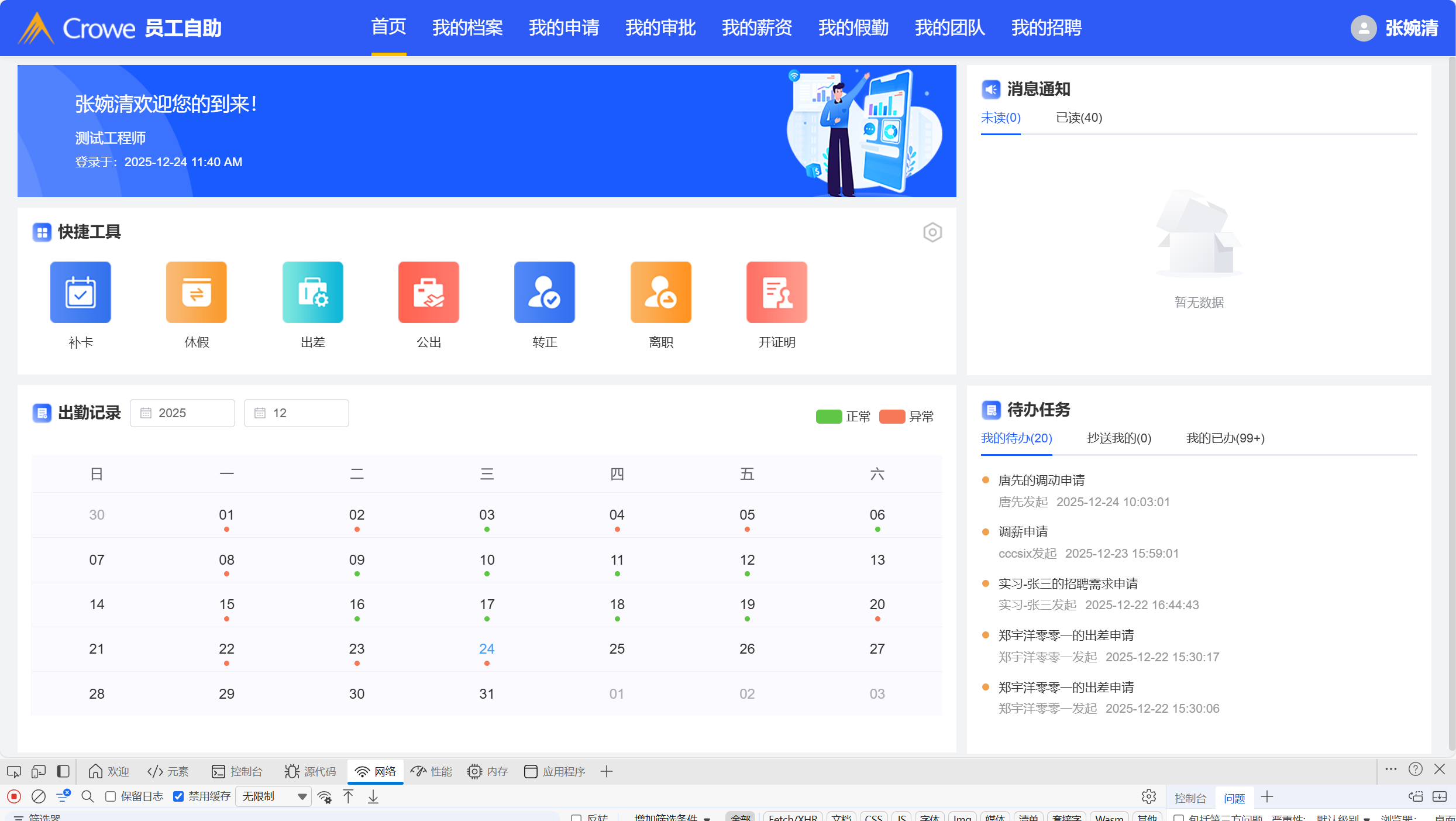
Task: Open the month 12 picker
Action: point(296,413)
